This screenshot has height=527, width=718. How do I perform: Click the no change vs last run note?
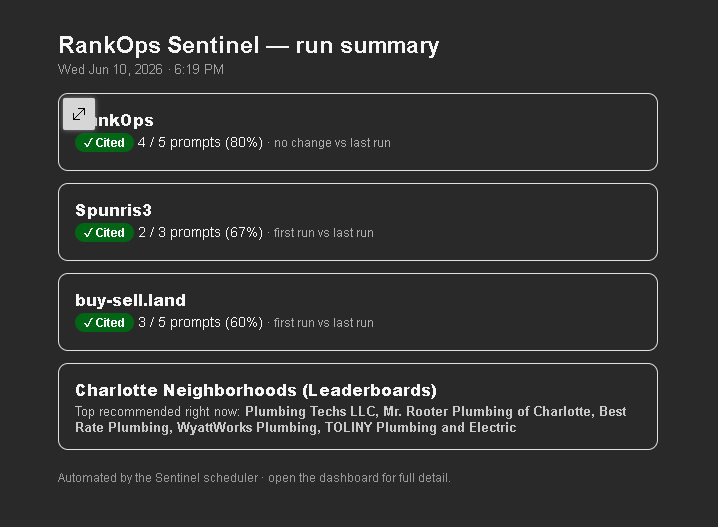[x=332, y=143]
